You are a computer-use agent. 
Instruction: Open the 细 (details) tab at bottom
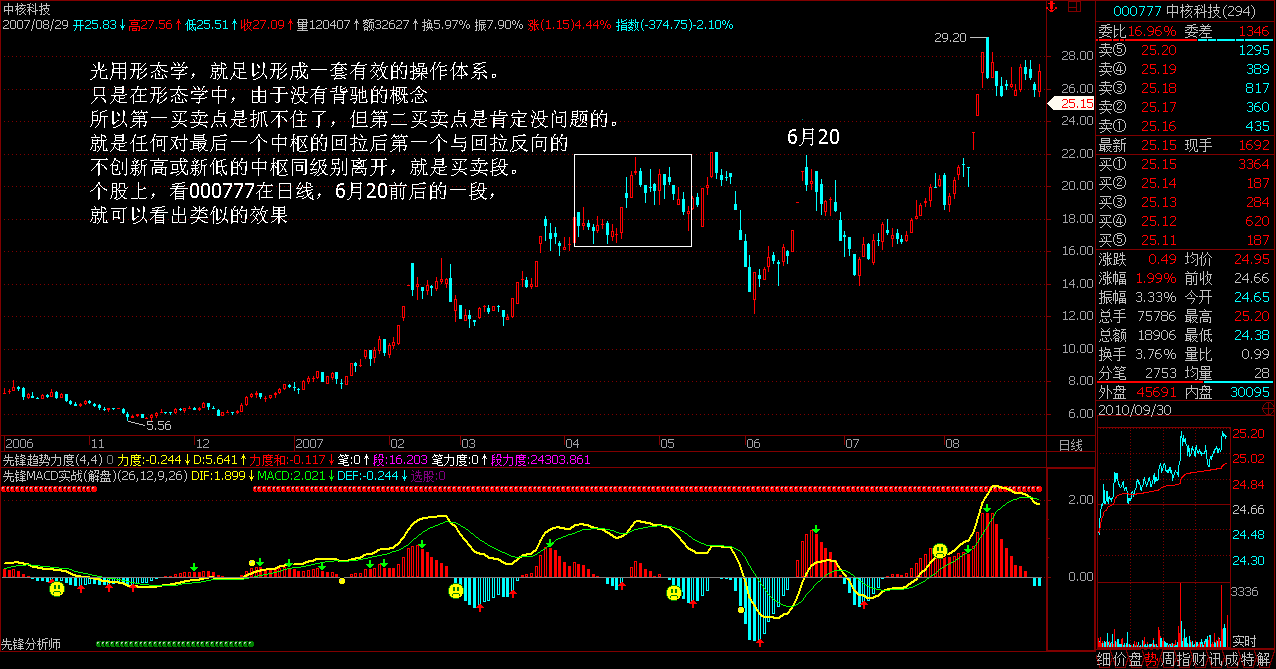point(1104,660)
